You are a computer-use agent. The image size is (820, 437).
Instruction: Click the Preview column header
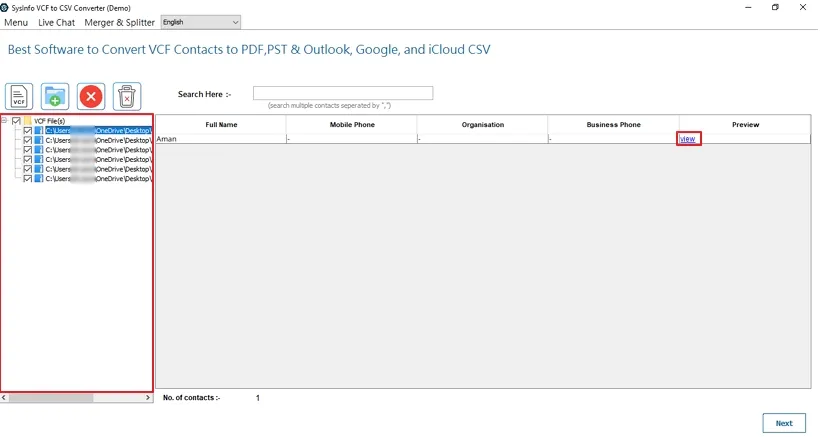[x=745, y=124]
